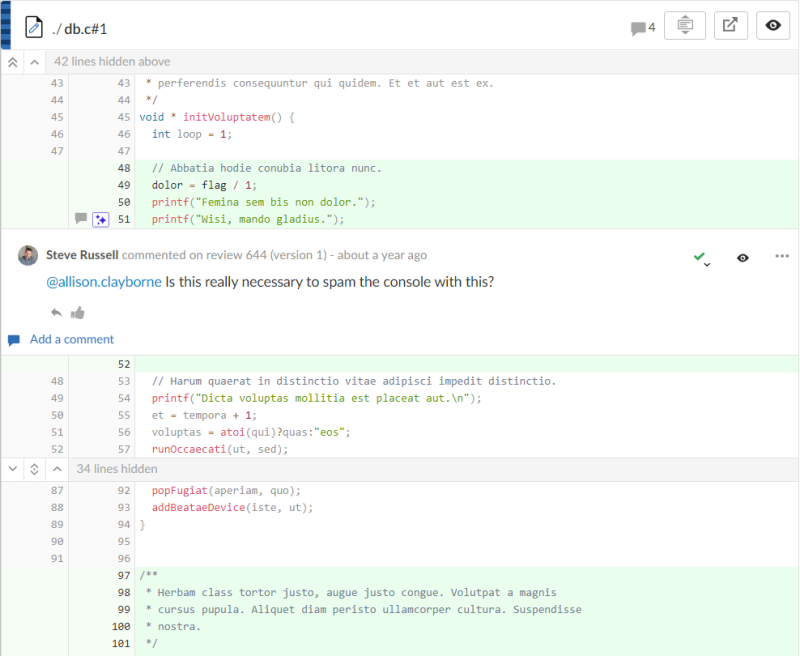Open file in new tab icon
The image size is (800, 656).
(730, 25)
